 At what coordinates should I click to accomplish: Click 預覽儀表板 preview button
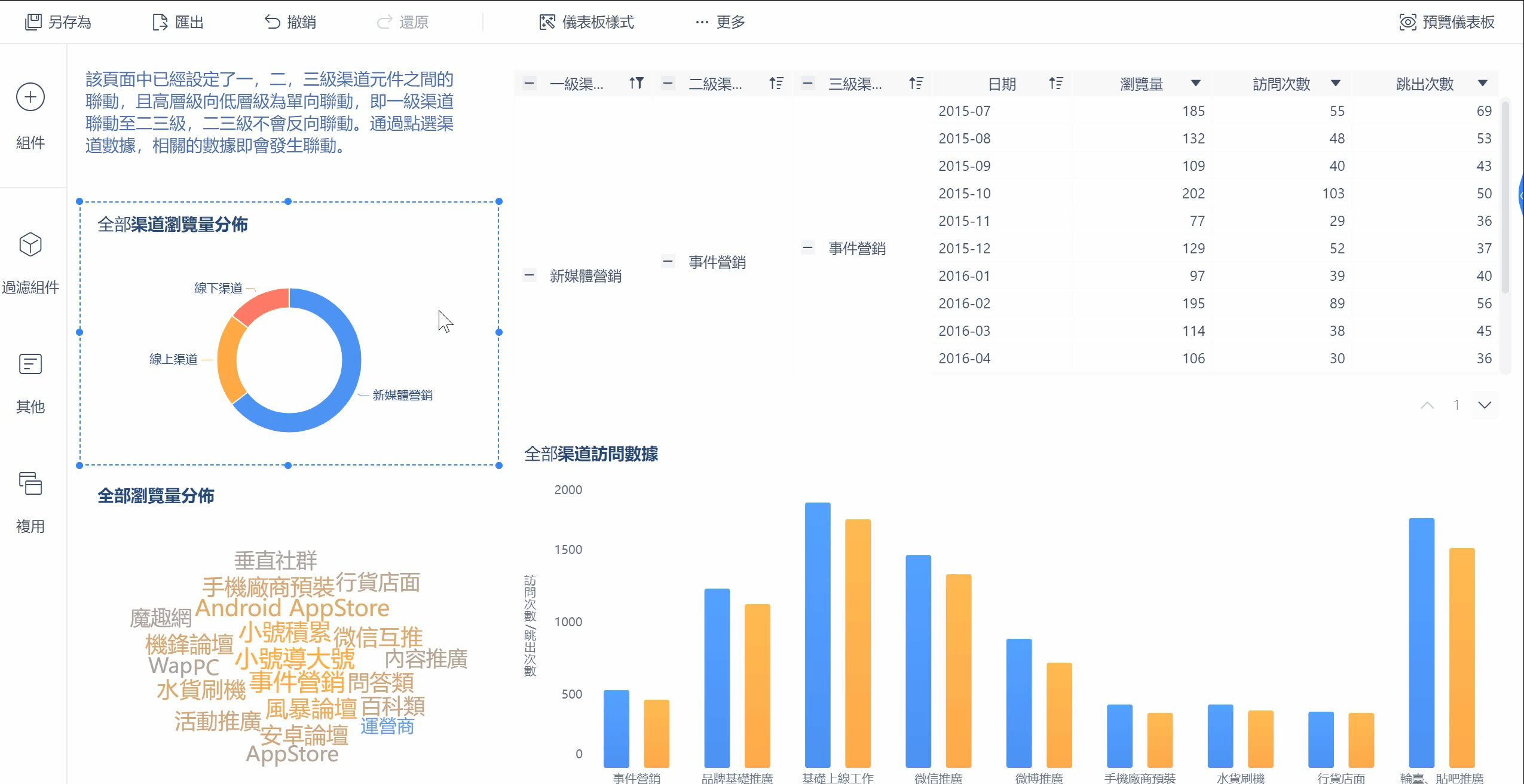click(1447, 22)
